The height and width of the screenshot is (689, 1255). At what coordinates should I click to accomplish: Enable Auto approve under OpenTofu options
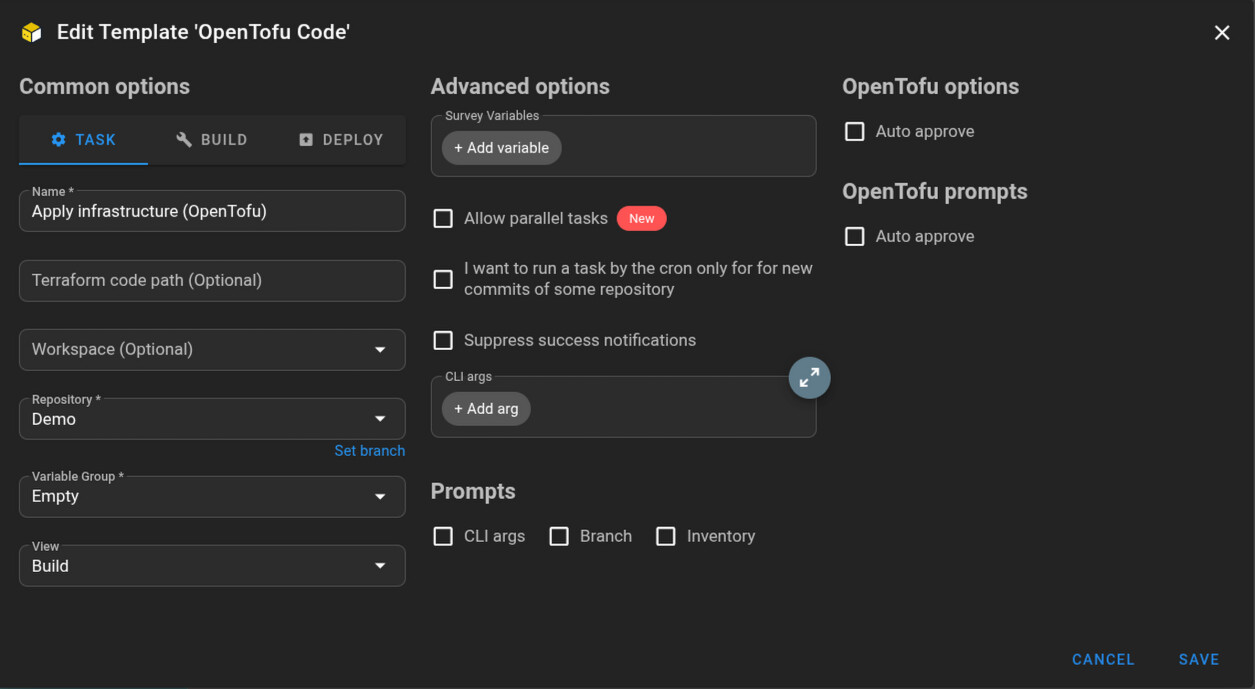pyautogui.click(x=855, y=132)
